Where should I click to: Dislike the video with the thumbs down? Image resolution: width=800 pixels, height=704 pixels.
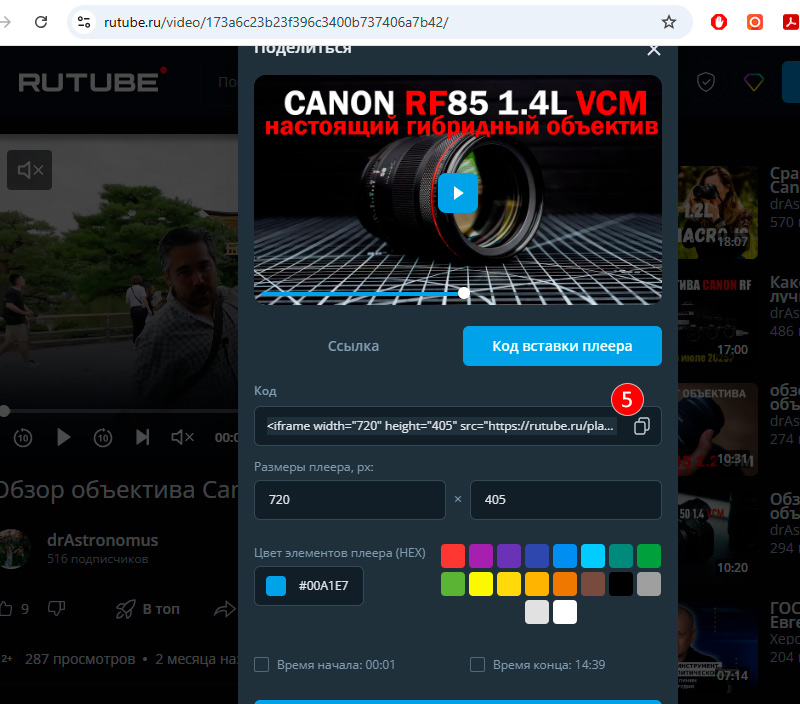coord(57,608)
